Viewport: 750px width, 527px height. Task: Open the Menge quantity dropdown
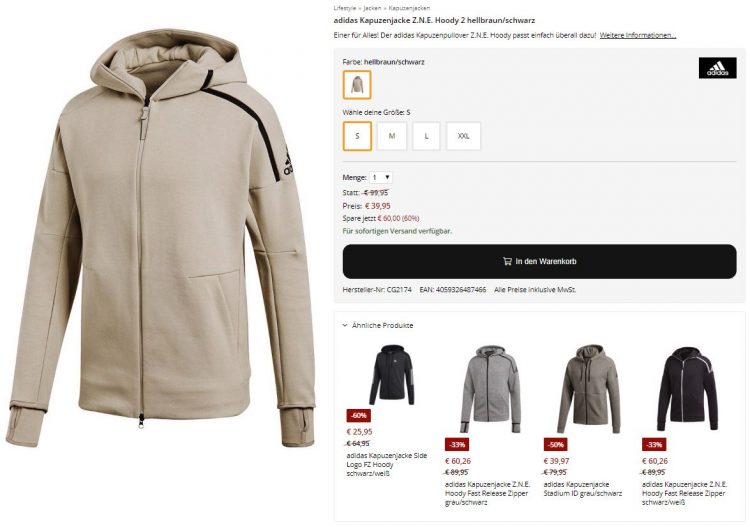click(381, 177)
